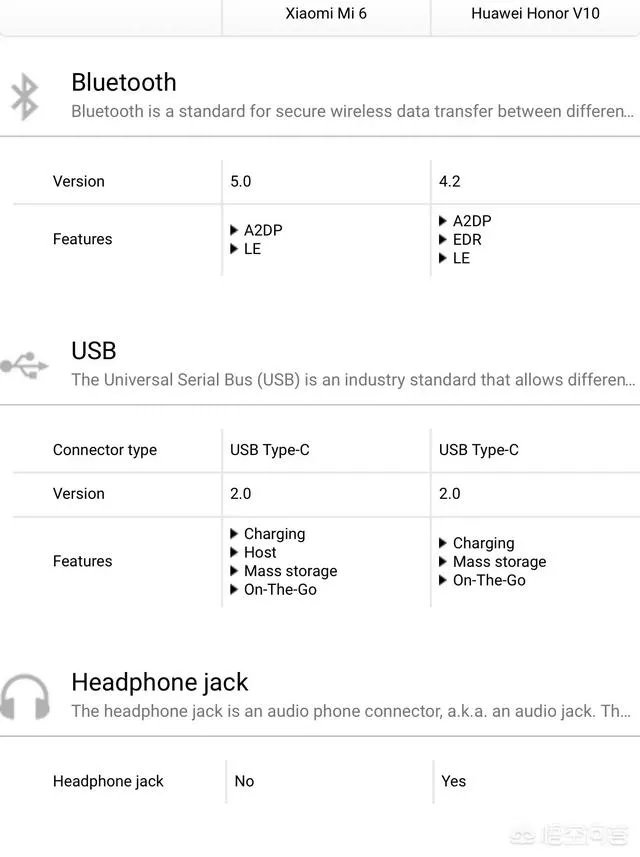The image size is (640, 857).
Task: Expand the truncated USB description text
Action: pyautogui.click(x=352, y=380)
